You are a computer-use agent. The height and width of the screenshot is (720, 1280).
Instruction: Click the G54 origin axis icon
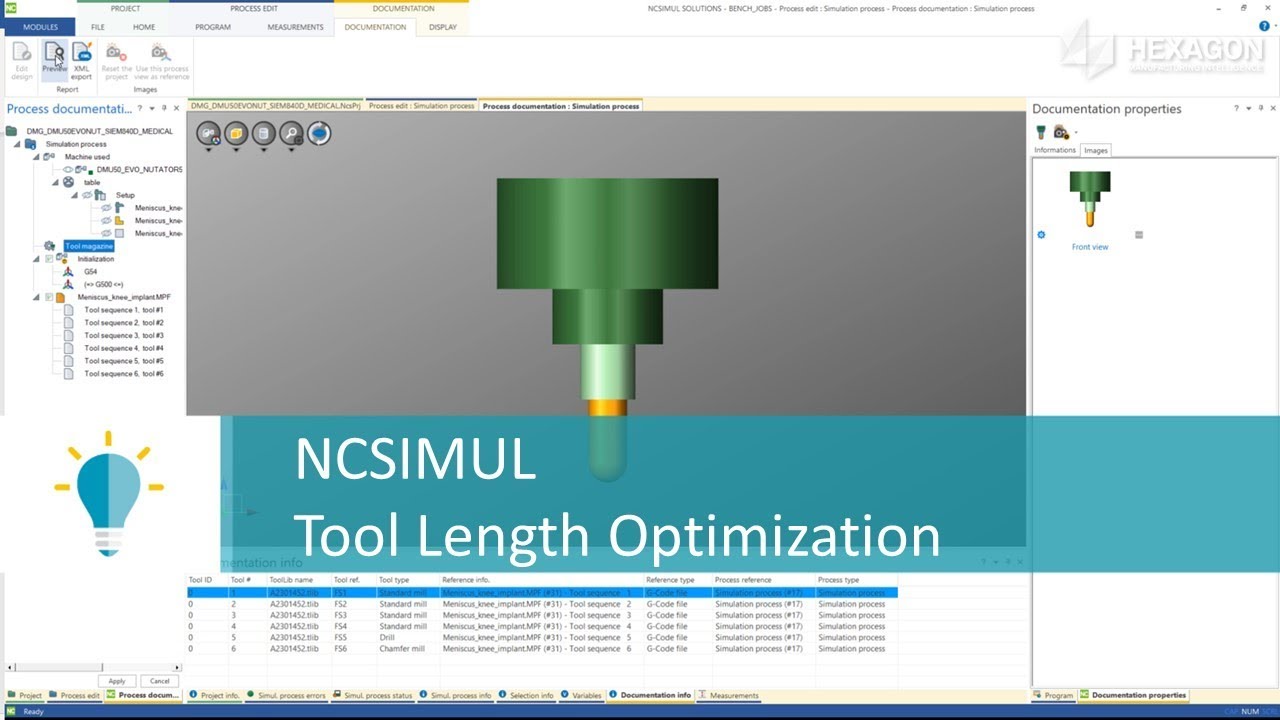68,271
